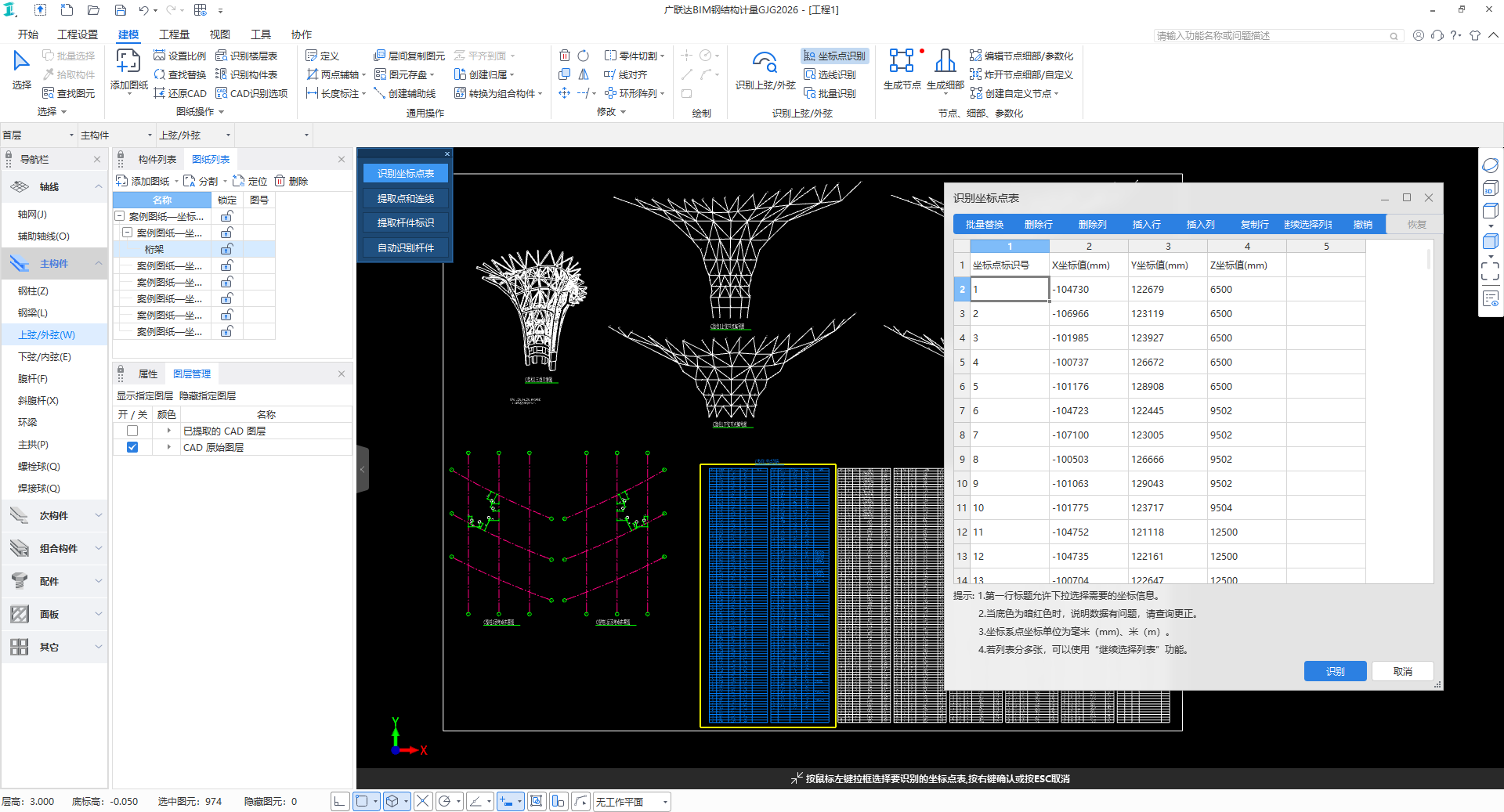Click 生成细部 large icon
This screenshot has height=812, width=1504.
click(945, 70)
